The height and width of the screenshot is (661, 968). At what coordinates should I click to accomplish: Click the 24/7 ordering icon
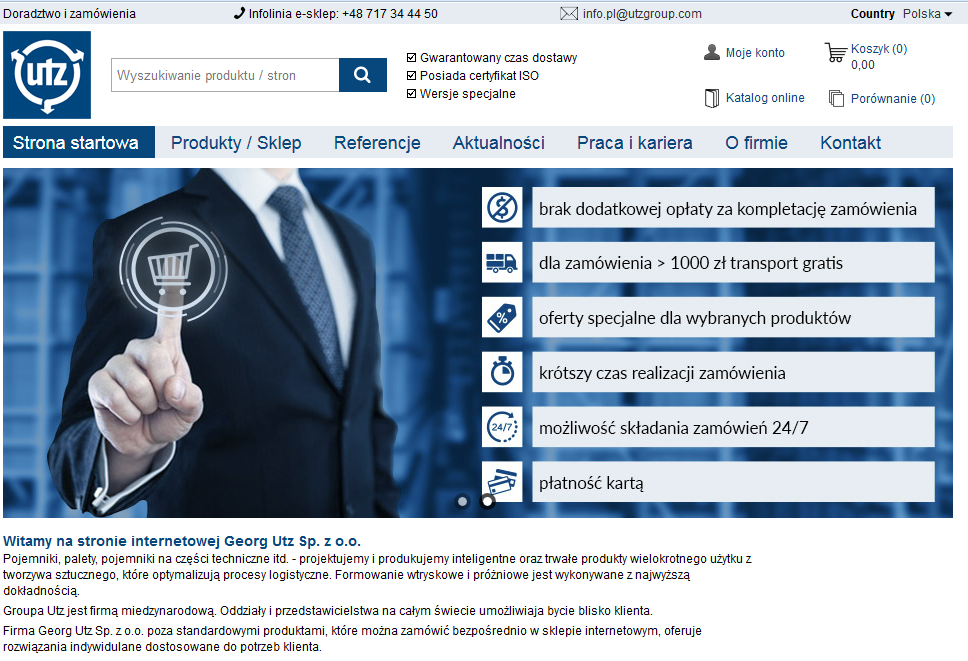(x=500, y=427)
